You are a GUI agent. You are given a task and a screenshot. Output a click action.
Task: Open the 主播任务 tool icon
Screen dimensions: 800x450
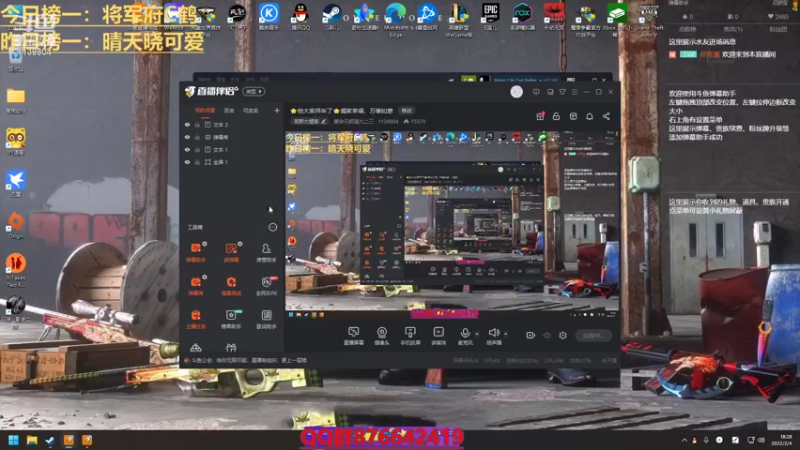pos(195,319)
